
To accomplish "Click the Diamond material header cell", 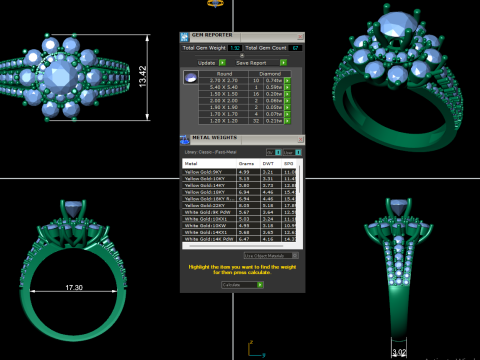I will pyautogui.click(x=270, y=74).
